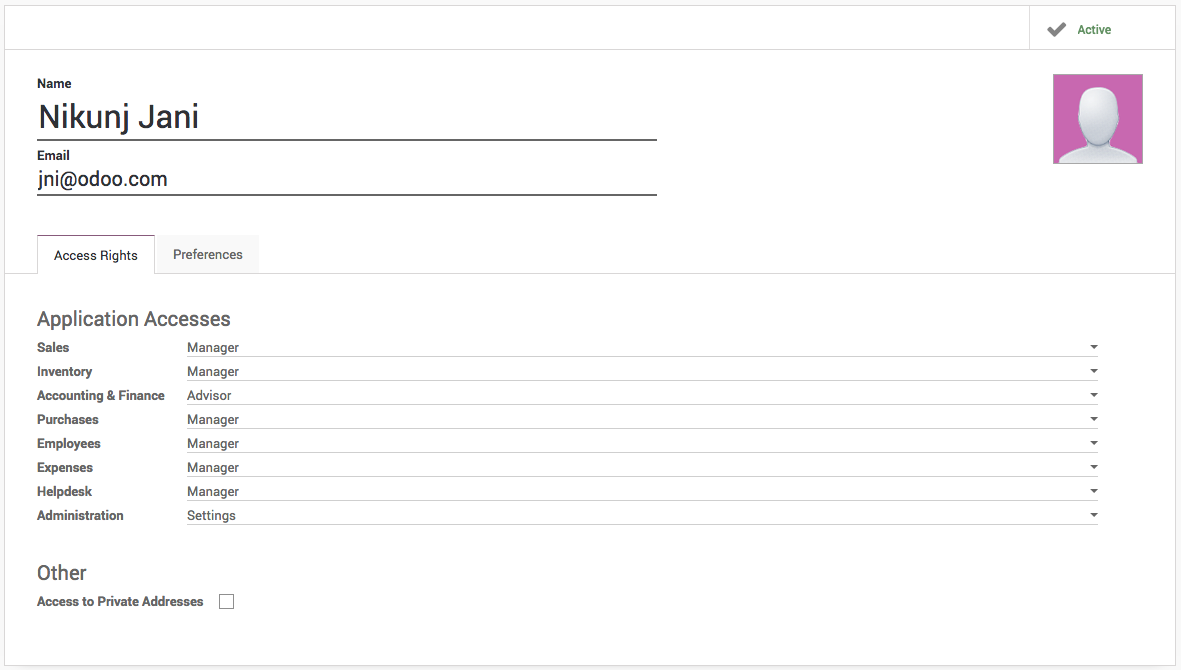Expand the Inventory access dropdown

point(640,372)
